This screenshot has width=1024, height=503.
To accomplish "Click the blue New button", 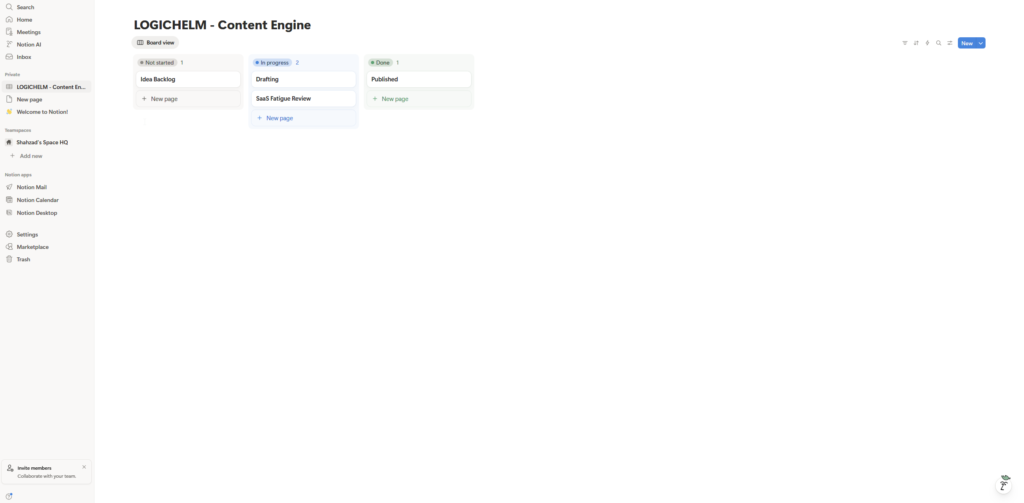I will click(x=966, y=43).
